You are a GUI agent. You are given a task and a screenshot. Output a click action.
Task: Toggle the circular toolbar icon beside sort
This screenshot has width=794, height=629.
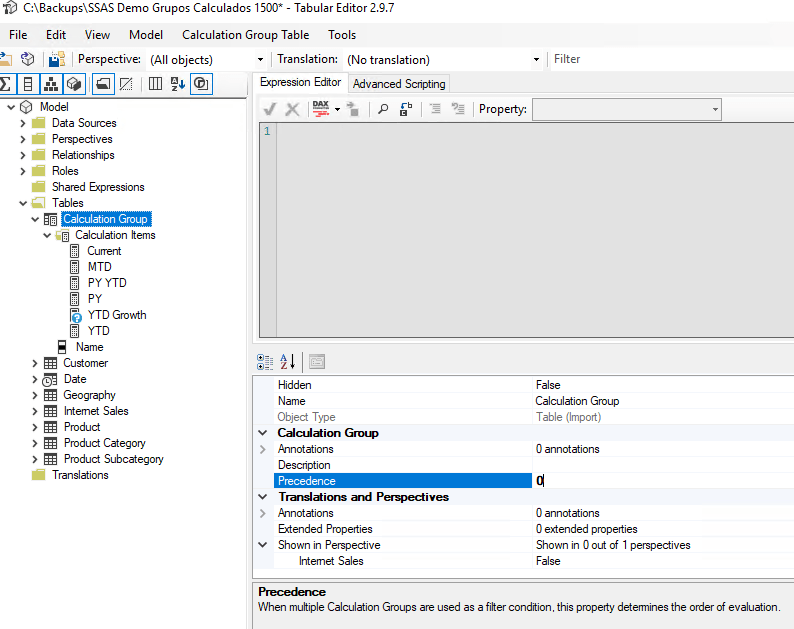click(x=202, y=84)
